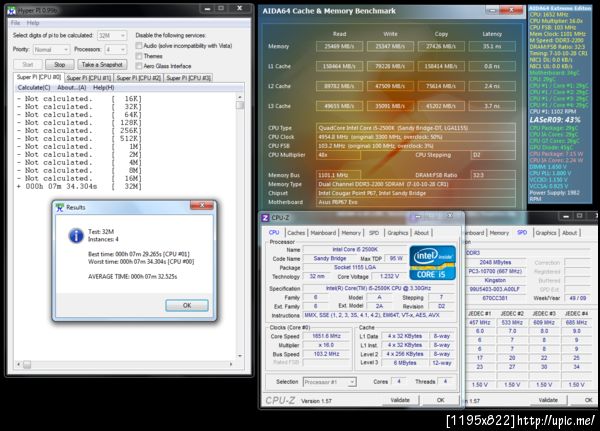The height and width of the screenshot is (431, 600).
Task: Select the Memory tab in rear CPU-Z window
Action: (x=499, y=233)
